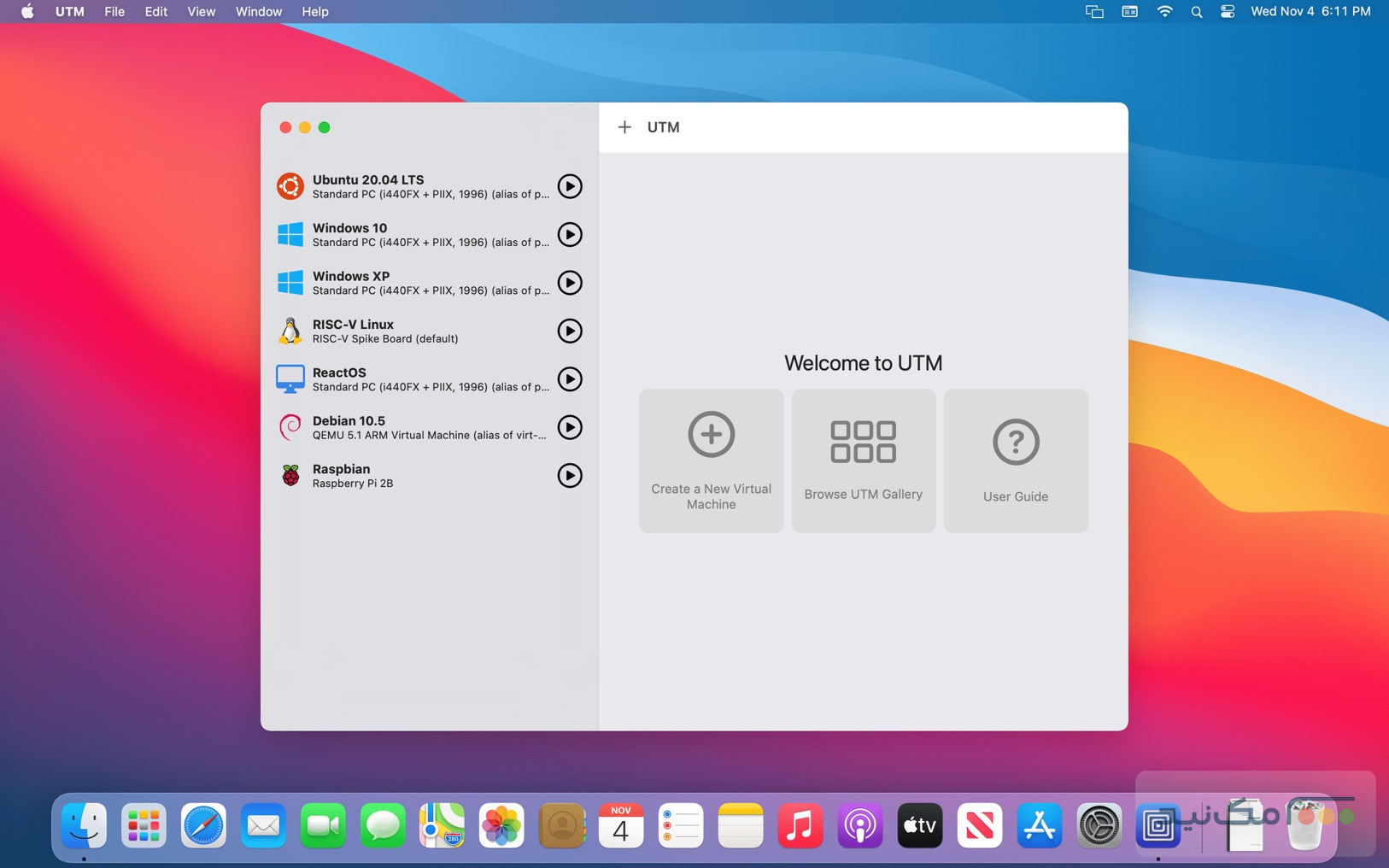Click the Debian swirl icon
The image size is (1389, 868).
(291, 427)
